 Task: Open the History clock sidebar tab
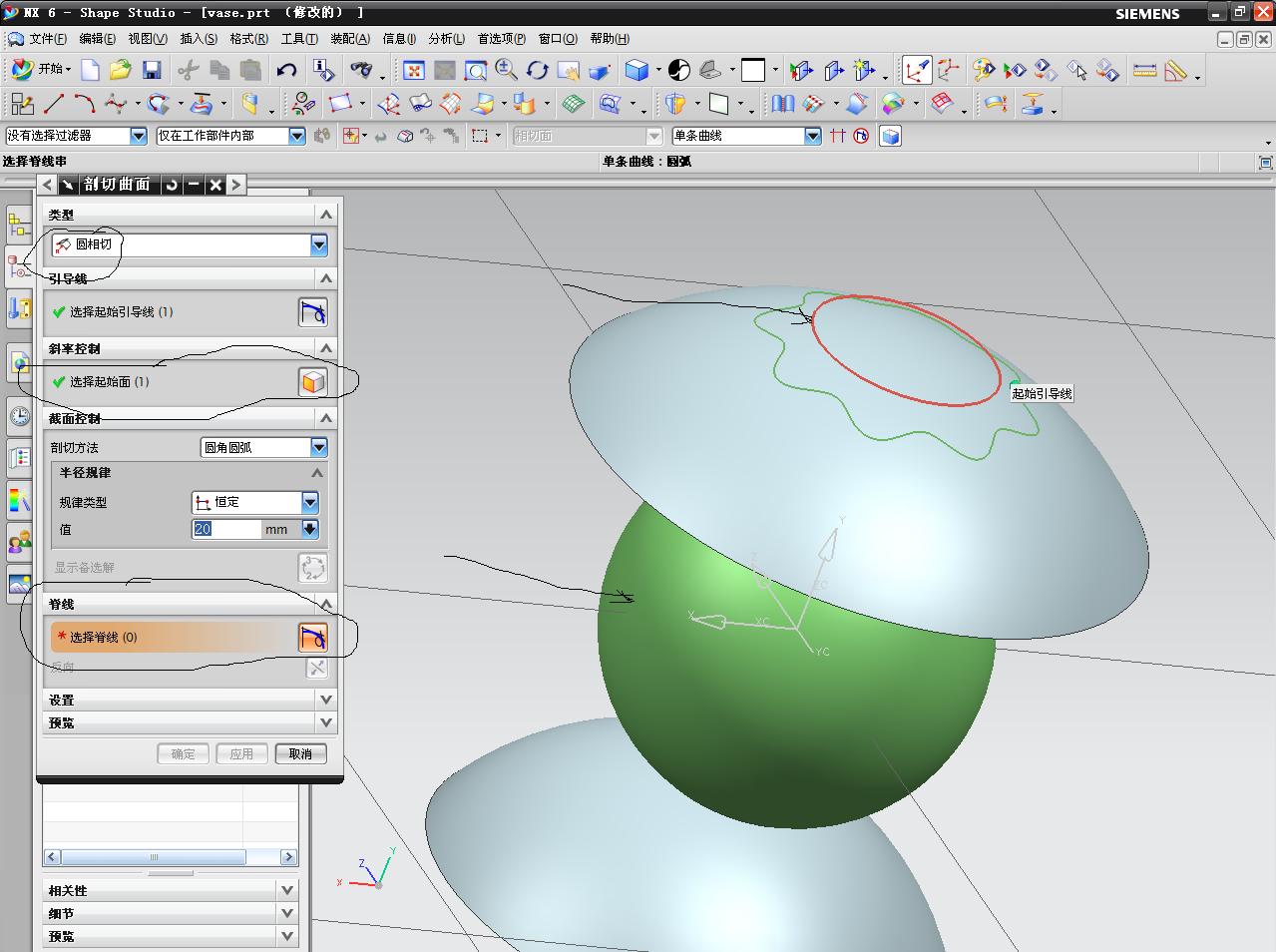pyautogui.click(x=19, y=416)
